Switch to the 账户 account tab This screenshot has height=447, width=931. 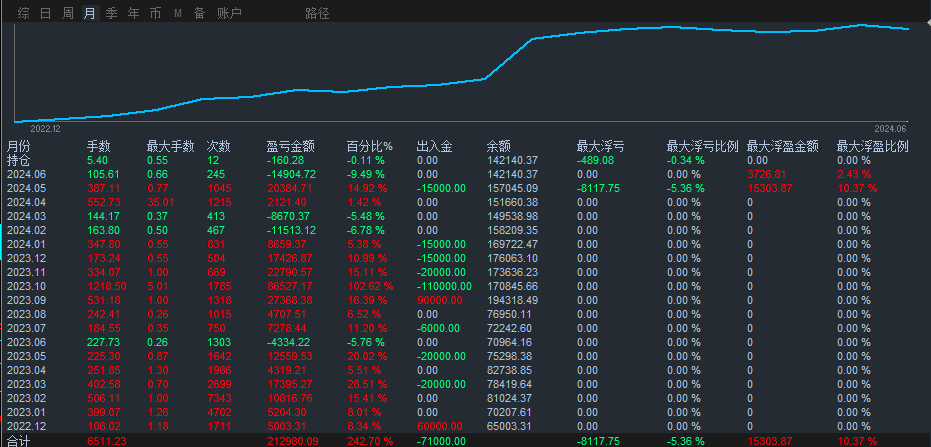(229, 13)
